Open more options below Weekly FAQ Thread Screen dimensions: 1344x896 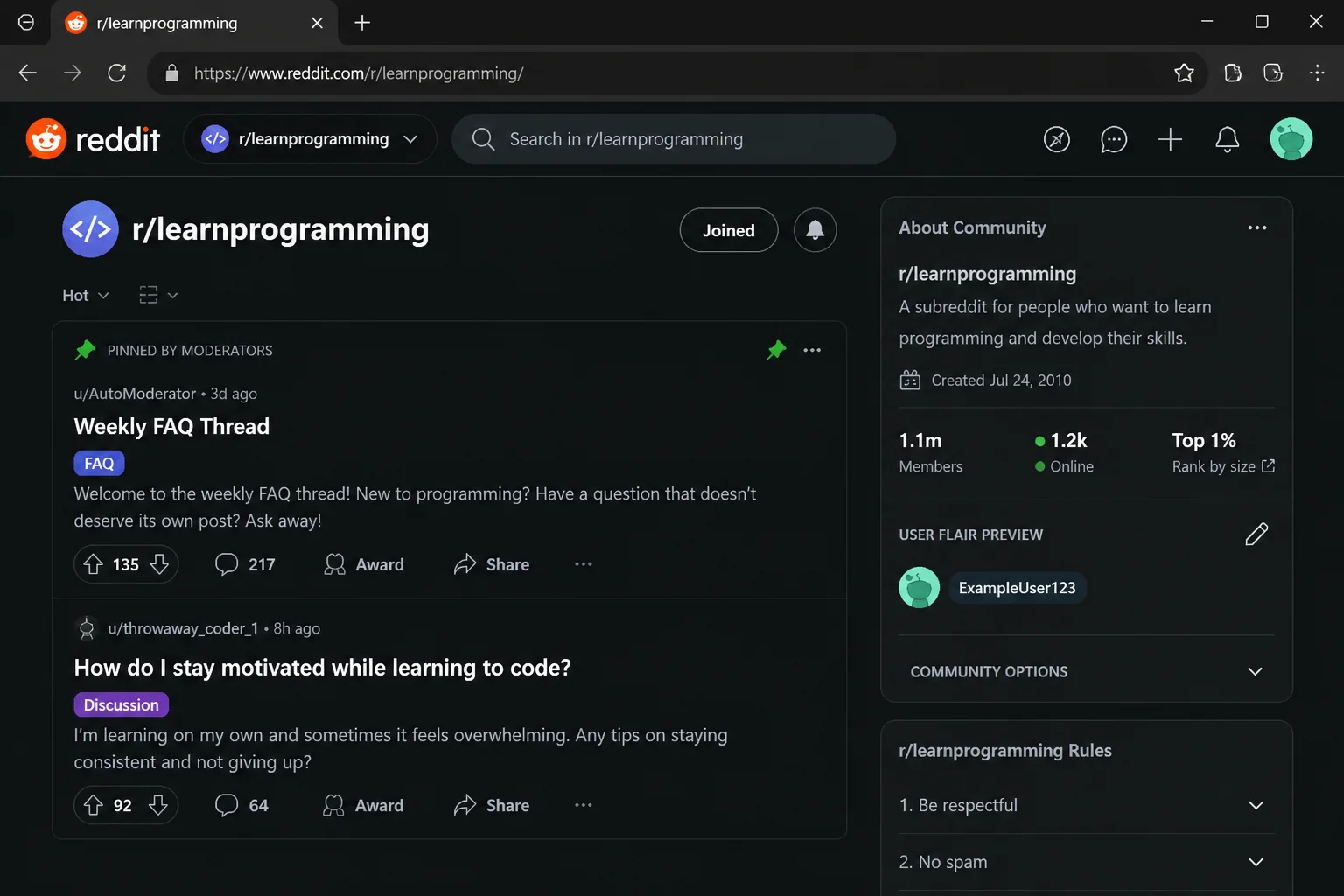pos(584,564)
